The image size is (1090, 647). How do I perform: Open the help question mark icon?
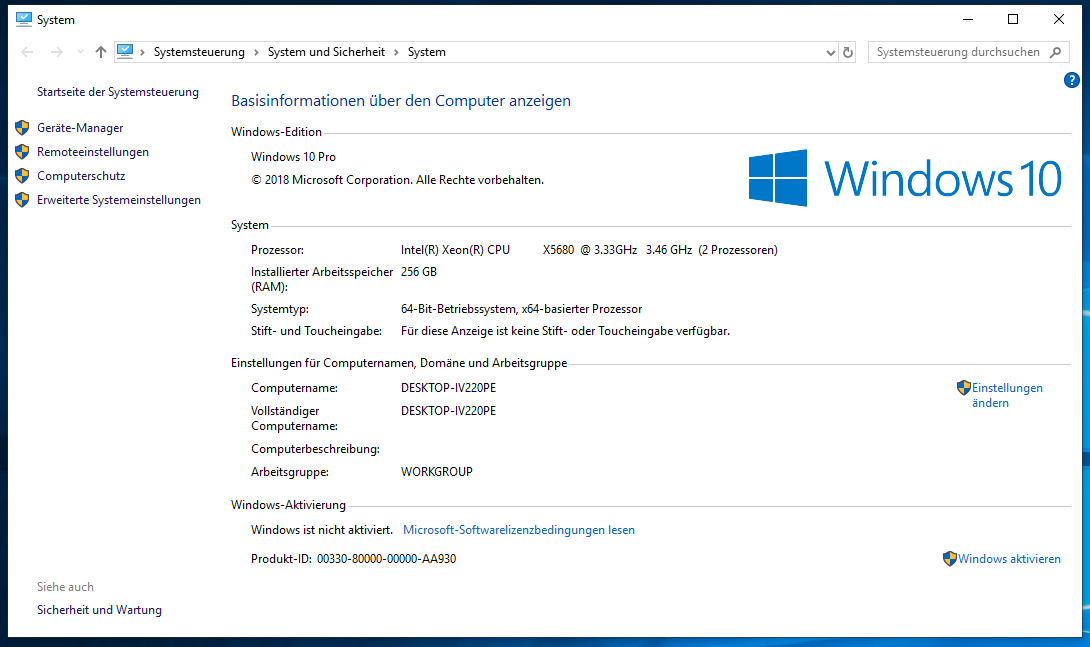(1071, 81)
